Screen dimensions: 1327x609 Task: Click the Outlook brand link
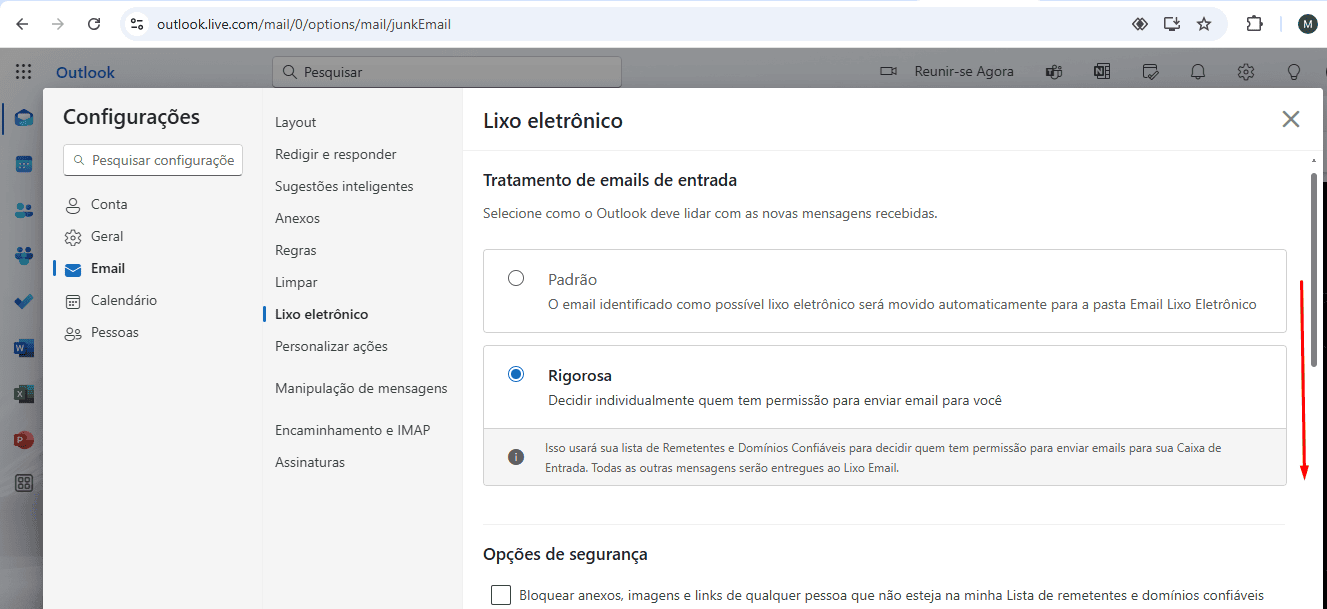[85, 72]
